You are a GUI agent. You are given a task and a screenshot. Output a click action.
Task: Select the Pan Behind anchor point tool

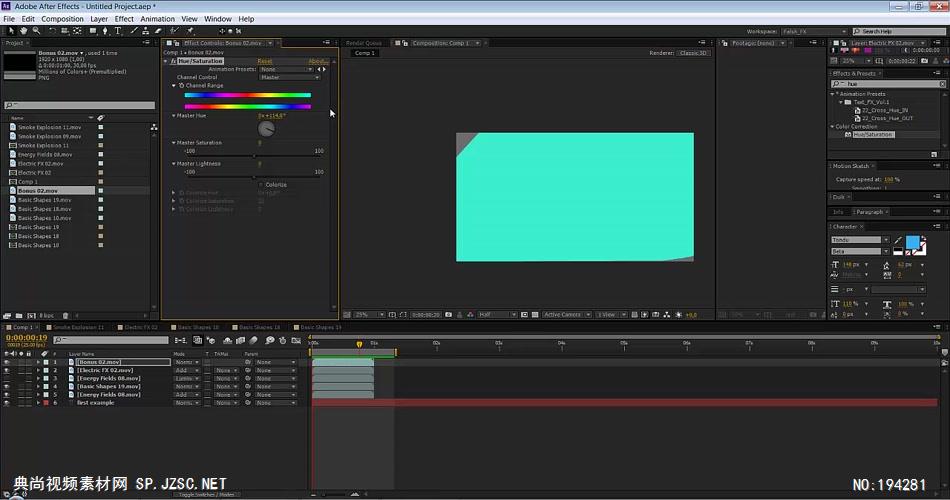[77, 30]
